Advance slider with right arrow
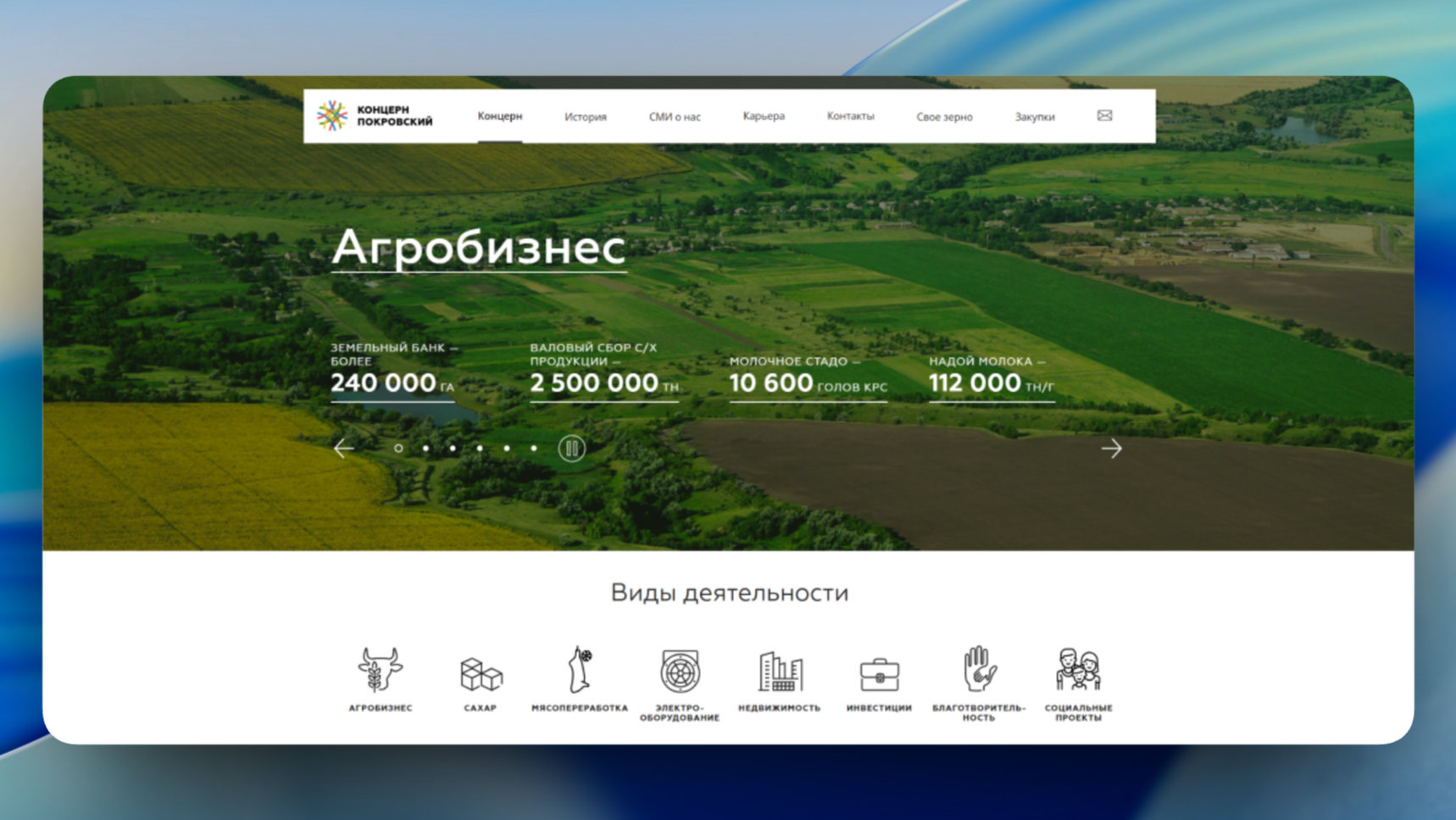The height and width of the screenshot is (820, 1456). tap(1111, 448)
